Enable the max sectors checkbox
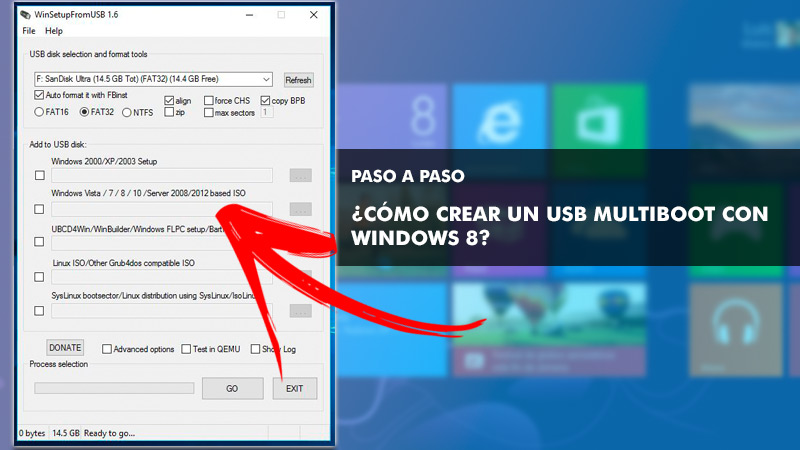This screenshot has height=450, width=800. (208, 113)
